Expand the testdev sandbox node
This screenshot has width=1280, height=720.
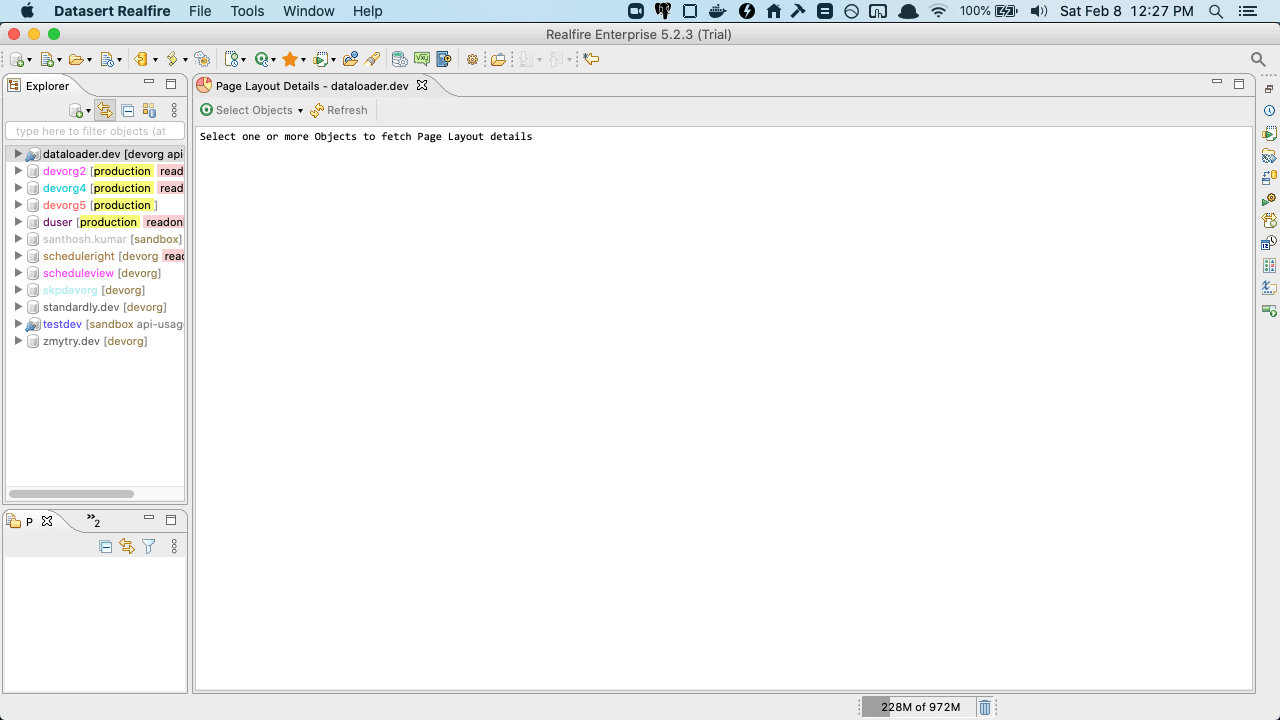pyautogui.click(x=18, y=324)
